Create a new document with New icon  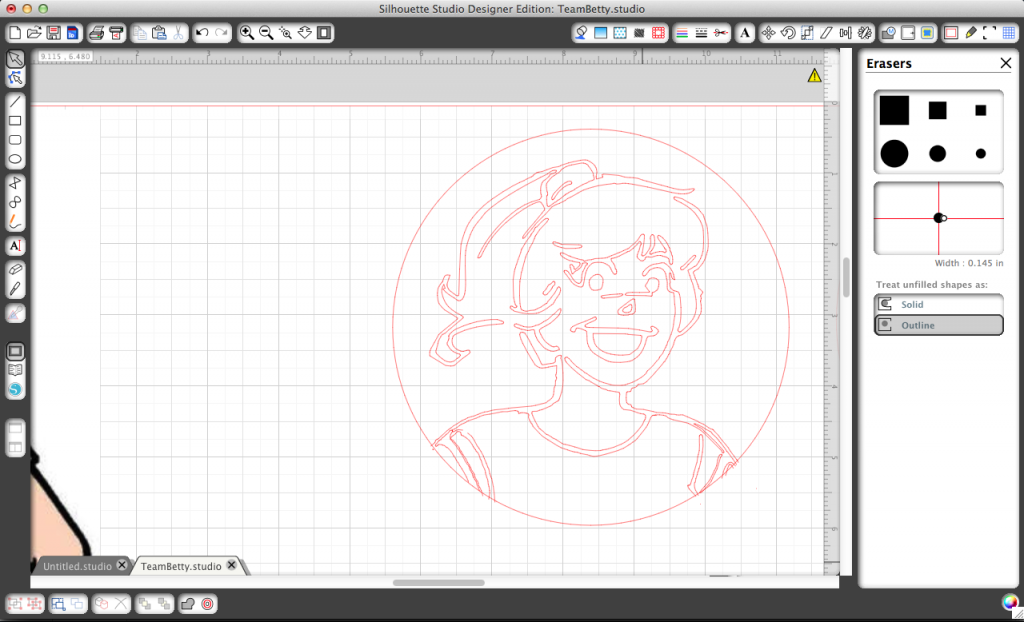point(15,33)
